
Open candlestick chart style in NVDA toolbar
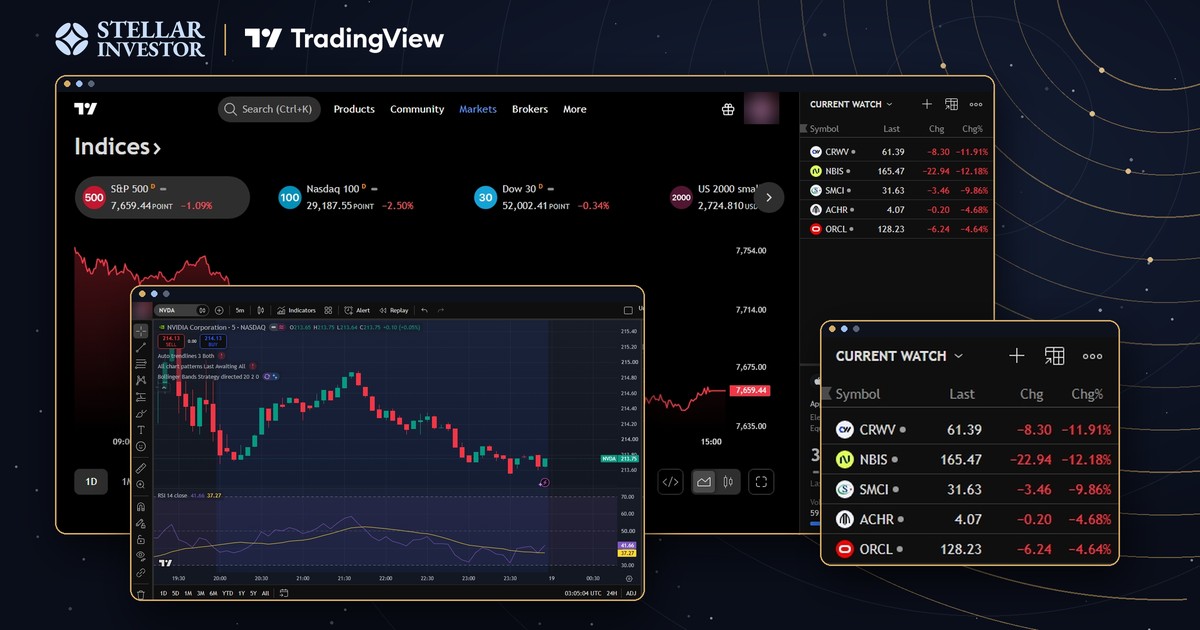pos(260,310)
